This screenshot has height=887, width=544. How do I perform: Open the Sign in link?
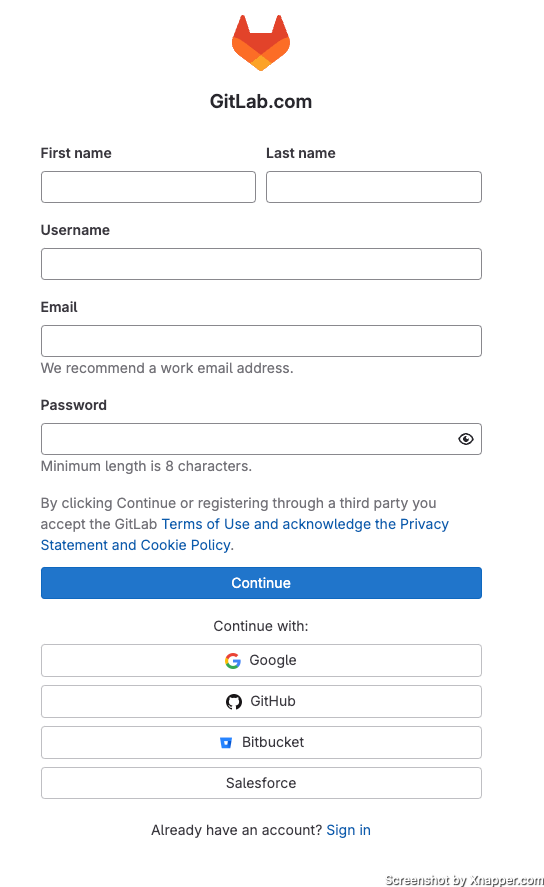click(348, 830)
